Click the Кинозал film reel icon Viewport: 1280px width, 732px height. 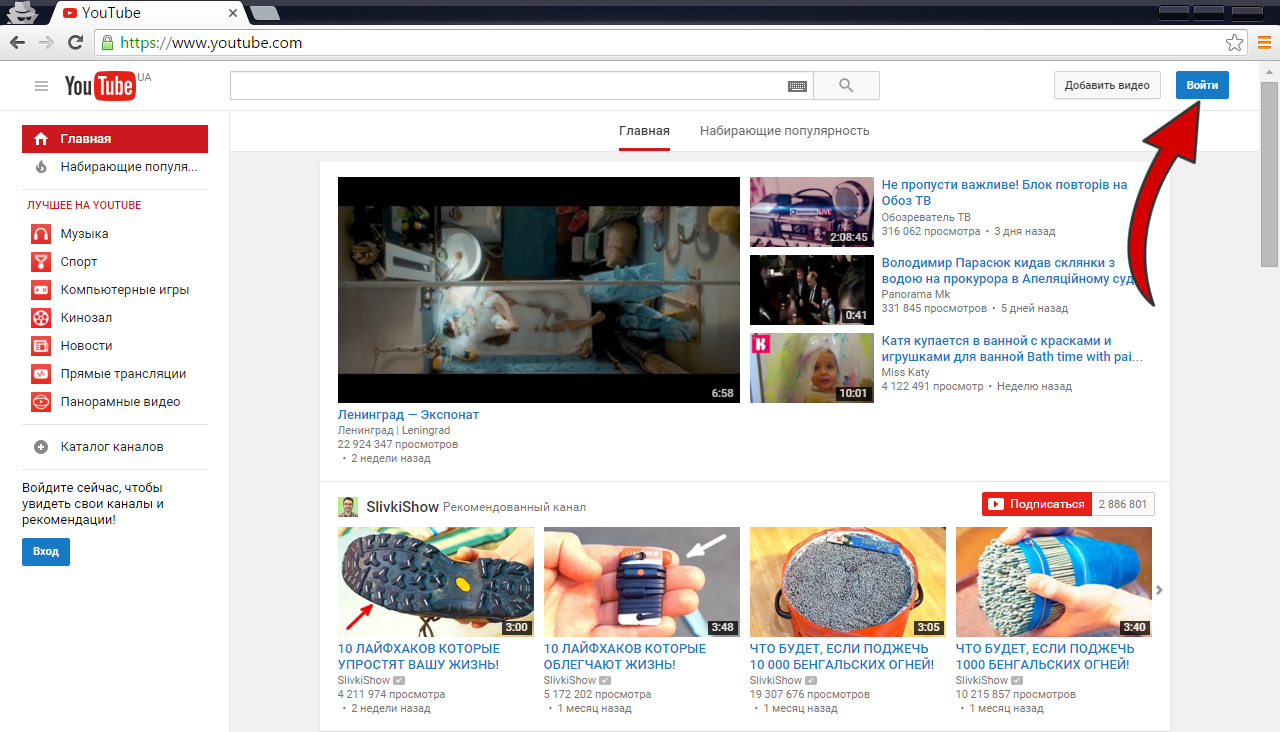click(41, 318)
